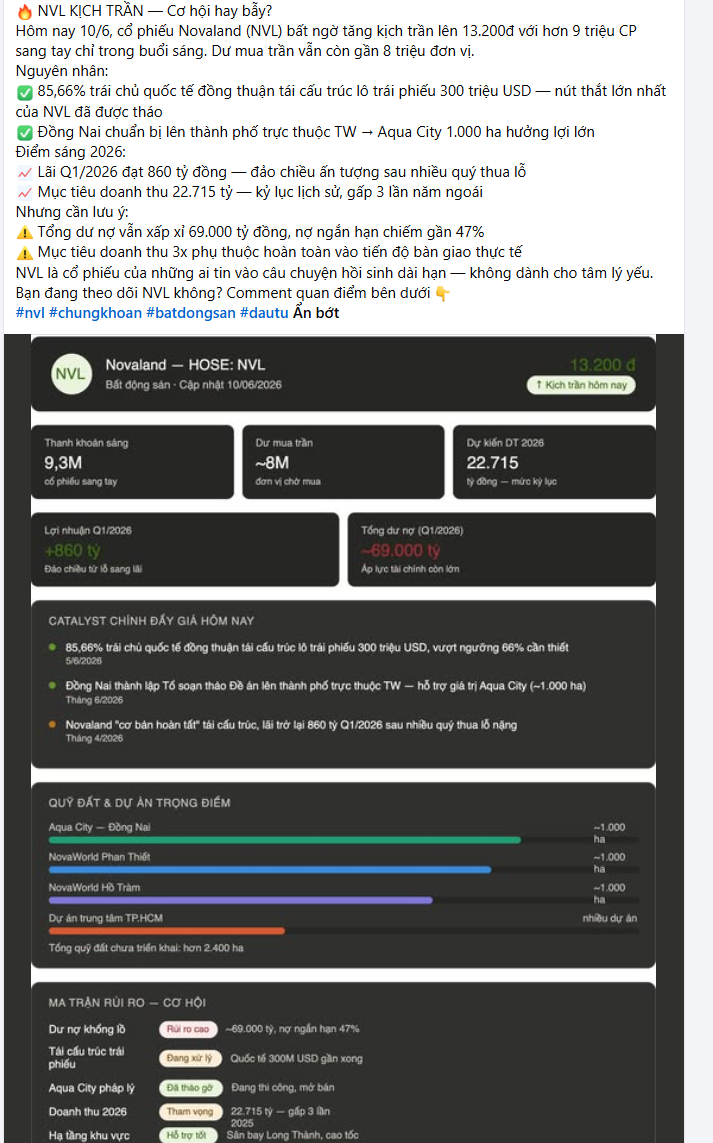Click the Tổng dư nợ -69.000 tỷ card
Image resolution: width=713 pixels, height=1143 pixels.
(502, 550)
